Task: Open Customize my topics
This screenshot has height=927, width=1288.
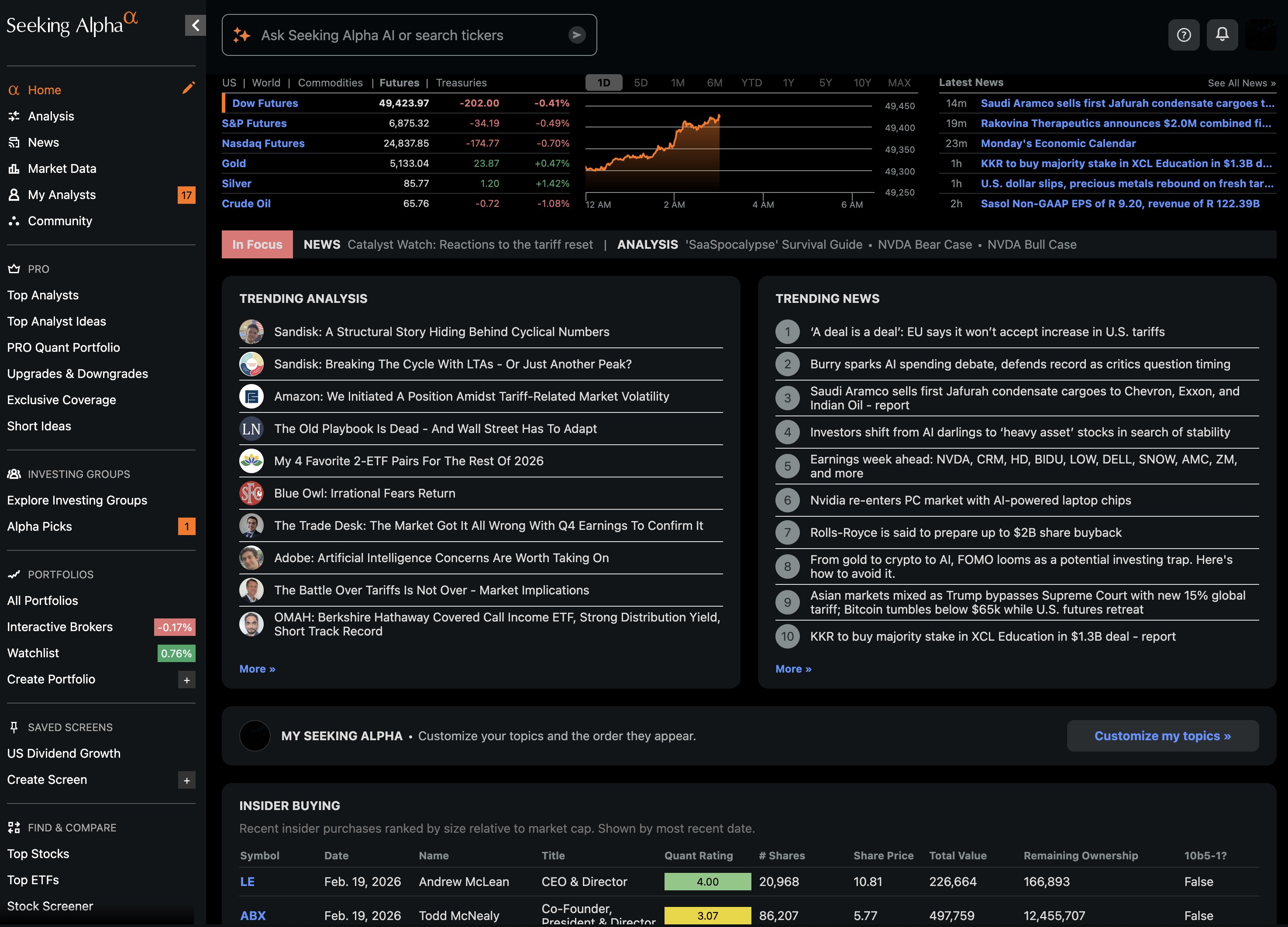Action: coord(1162,735)
